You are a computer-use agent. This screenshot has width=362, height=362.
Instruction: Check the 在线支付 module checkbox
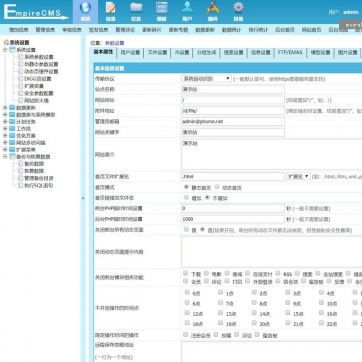point(247,273)
